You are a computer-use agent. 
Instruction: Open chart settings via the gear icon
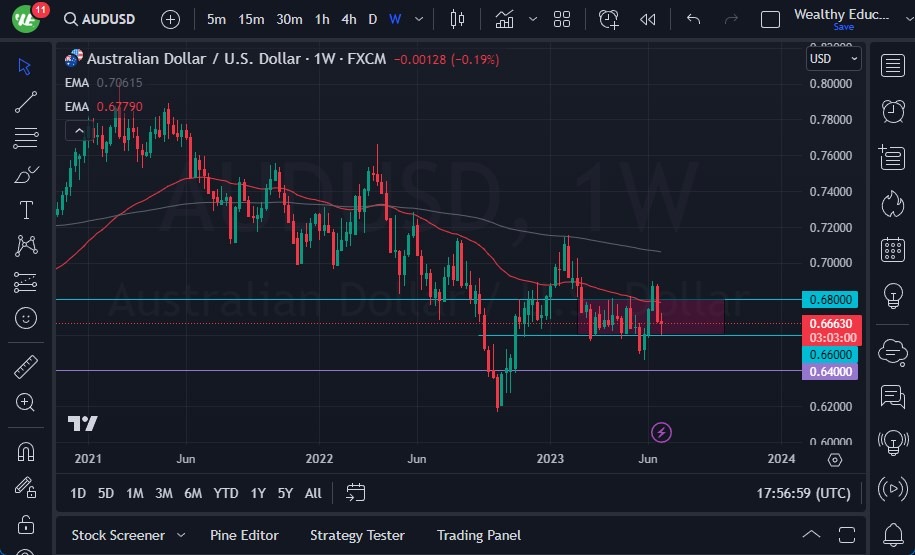coord(835,460)
